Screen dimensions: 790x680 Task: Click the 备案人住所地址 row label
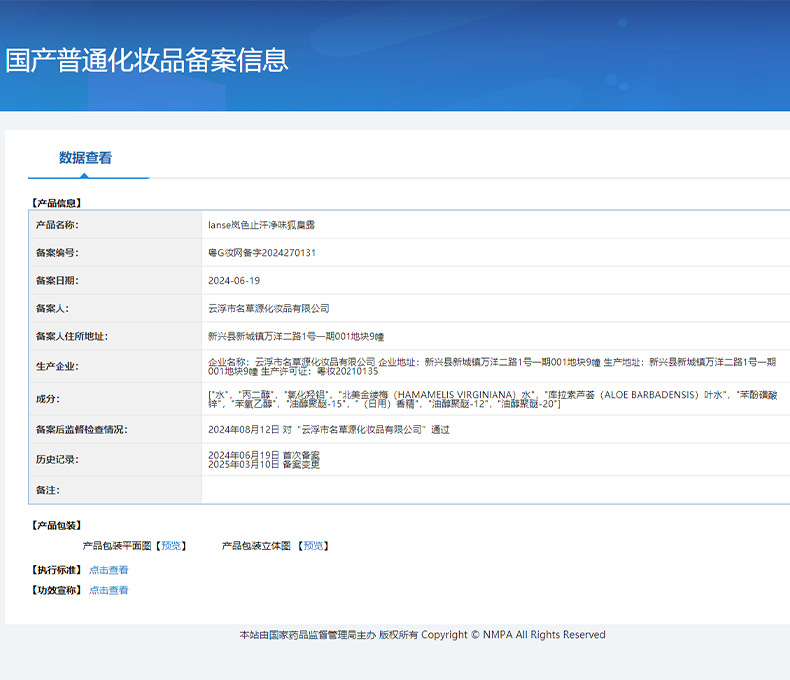(72, 336)
